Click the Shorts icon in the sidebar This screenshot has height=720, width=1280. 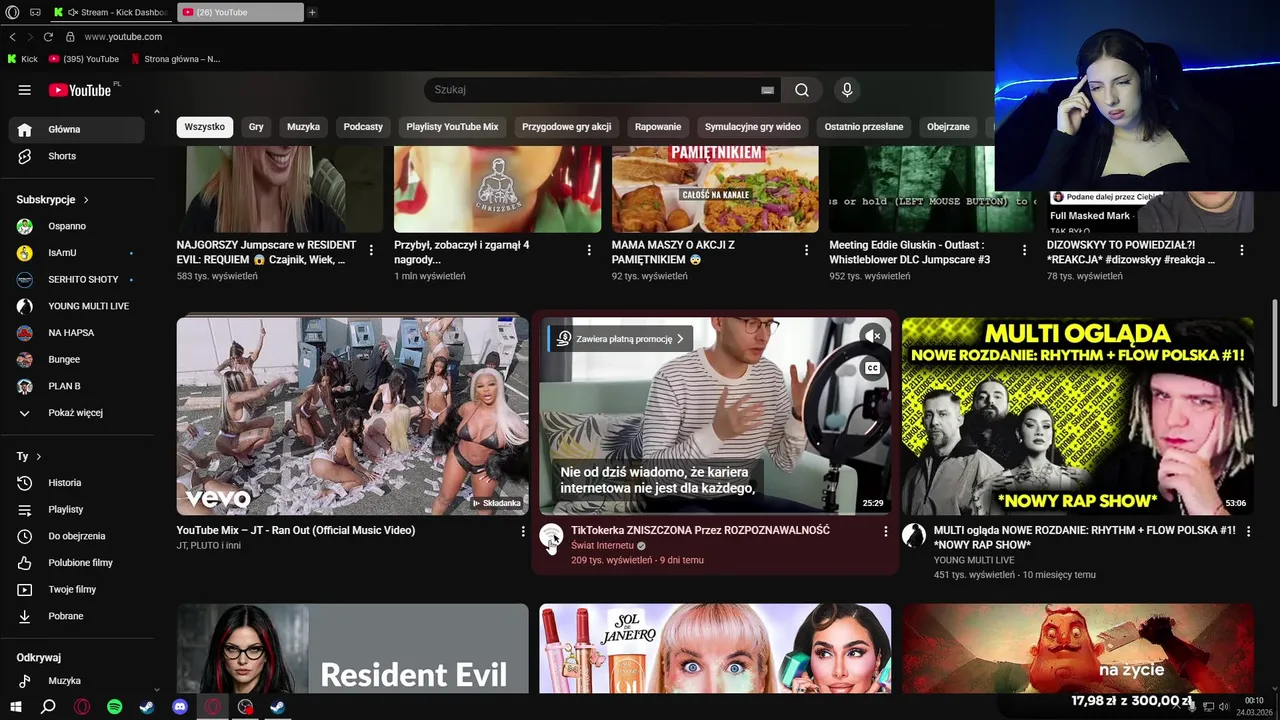click(x=25, y=156)
